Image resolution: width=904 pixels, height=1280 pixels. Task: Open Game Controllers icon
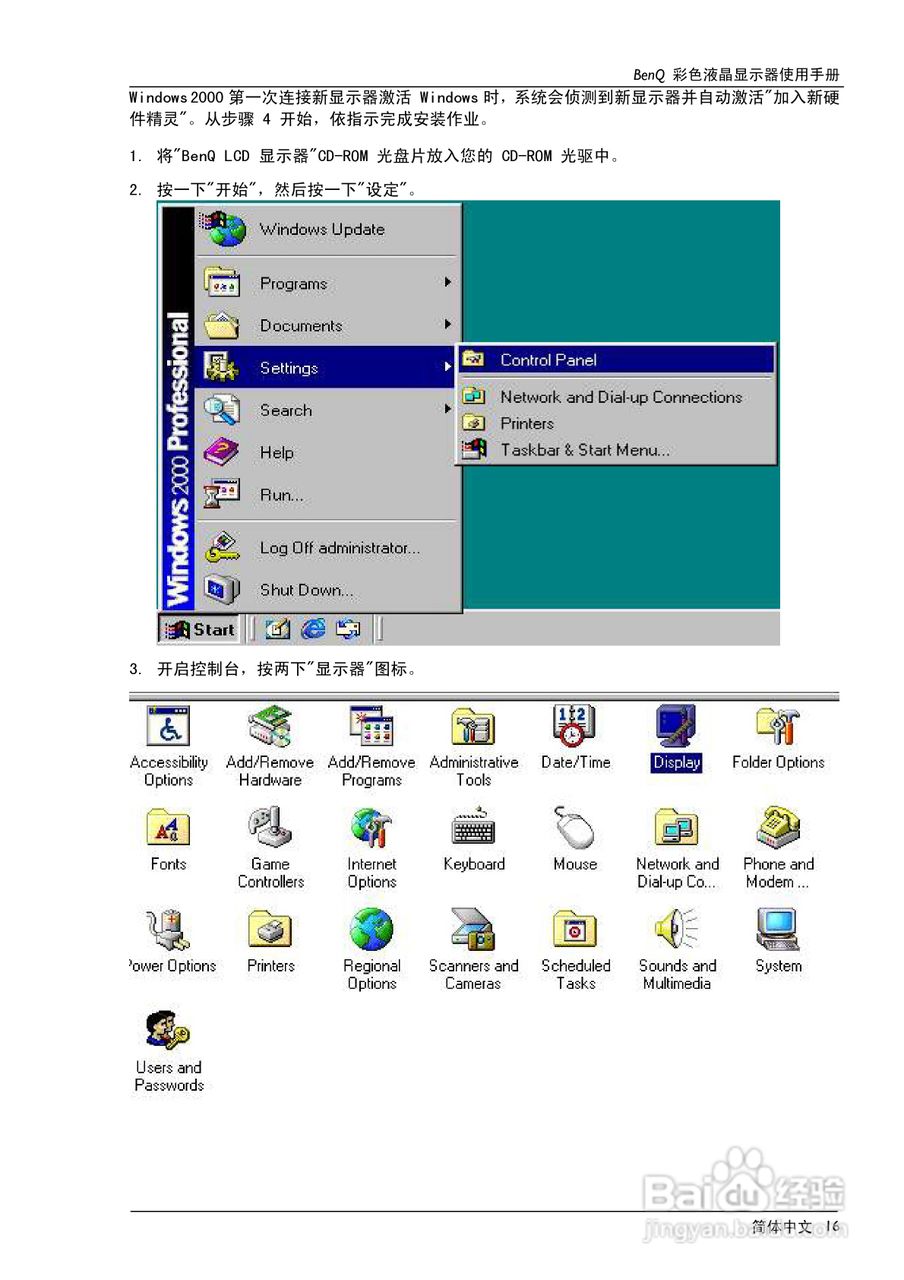tap(270, 828)
